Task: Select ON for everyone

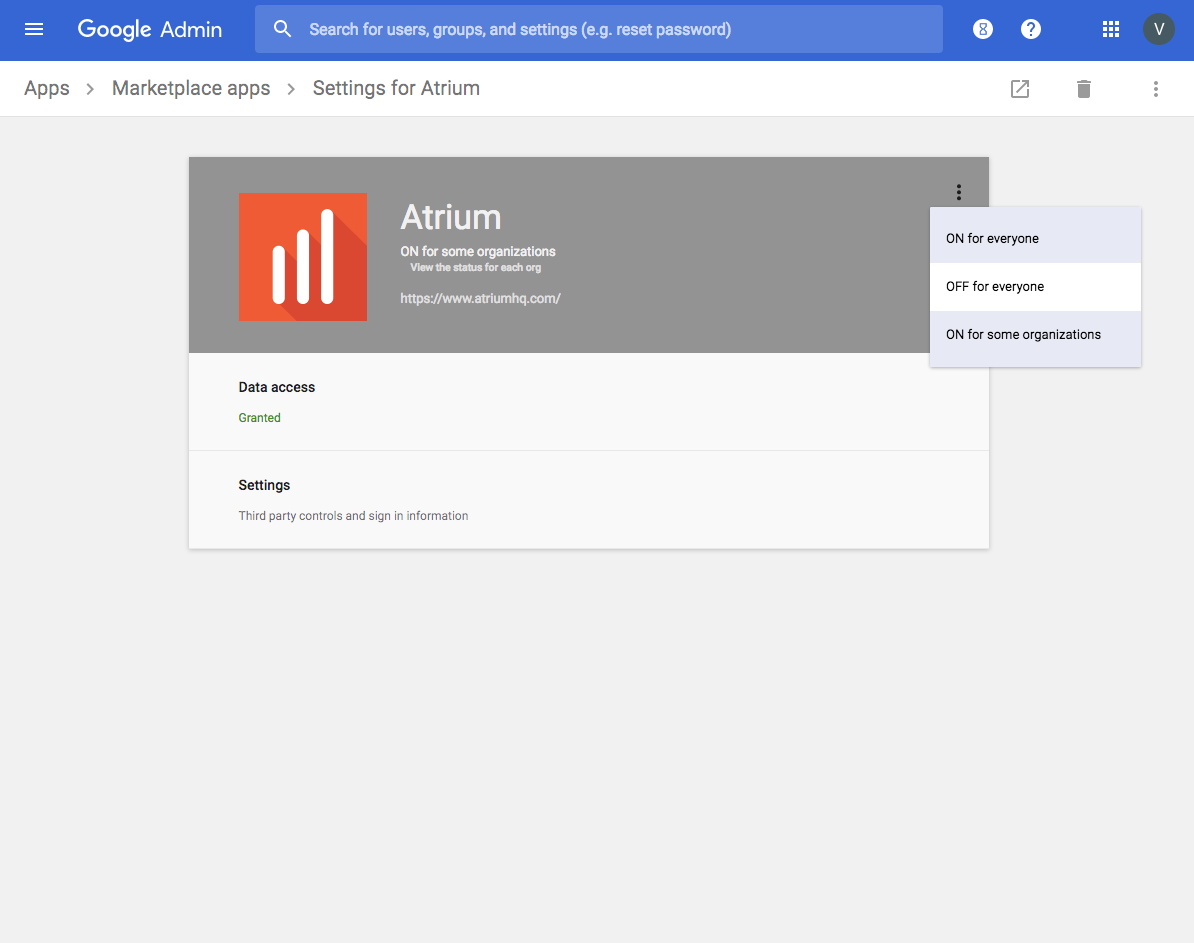Action: click(x=1035, y=238)
